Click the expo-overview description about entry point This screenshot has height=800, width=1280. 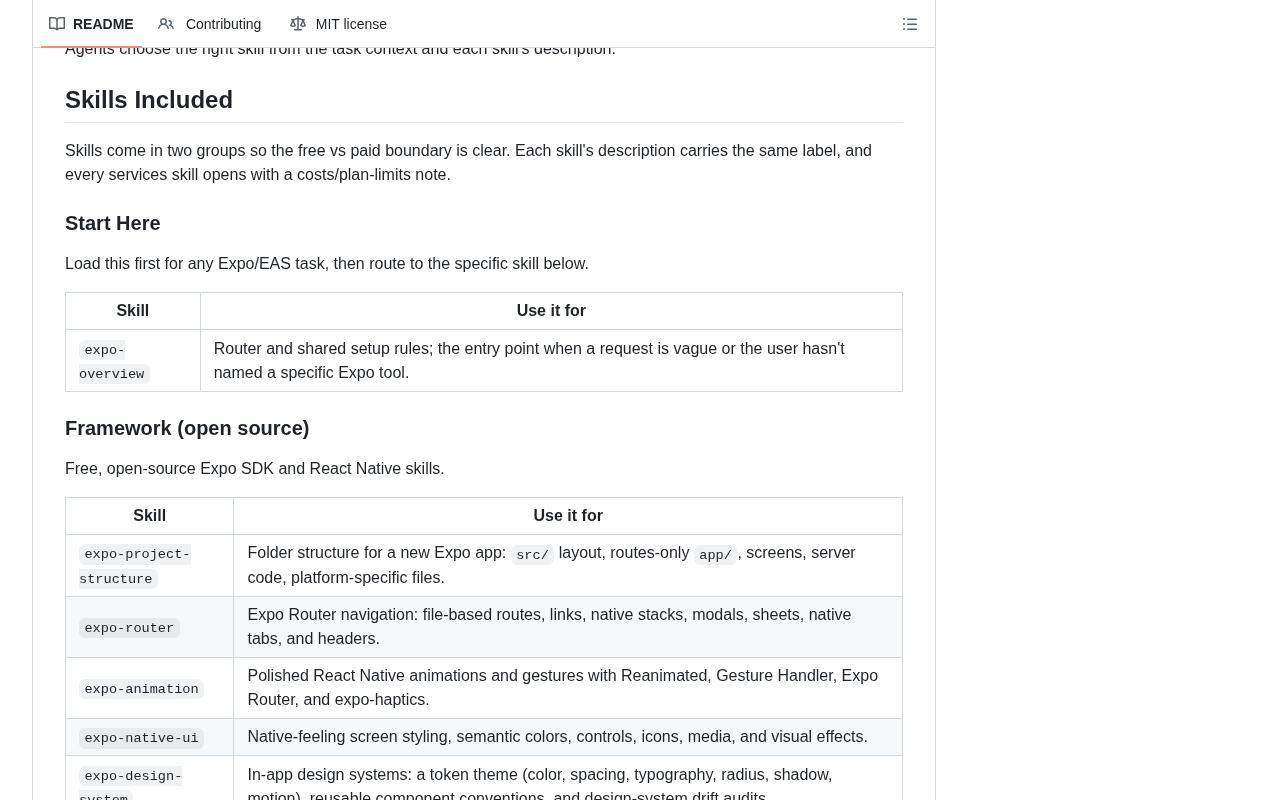point(529,361)
